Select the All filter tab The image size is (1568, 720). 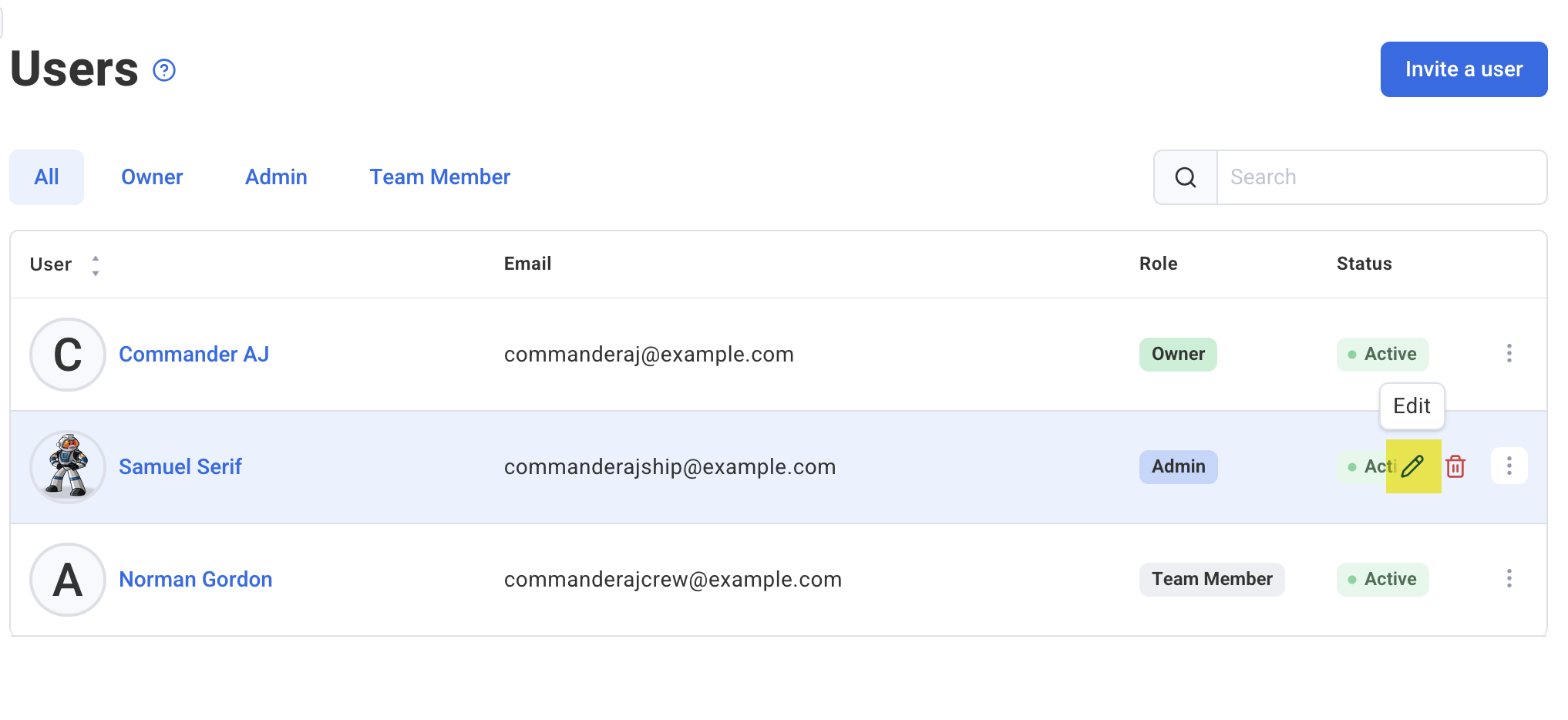pos(46,177)
